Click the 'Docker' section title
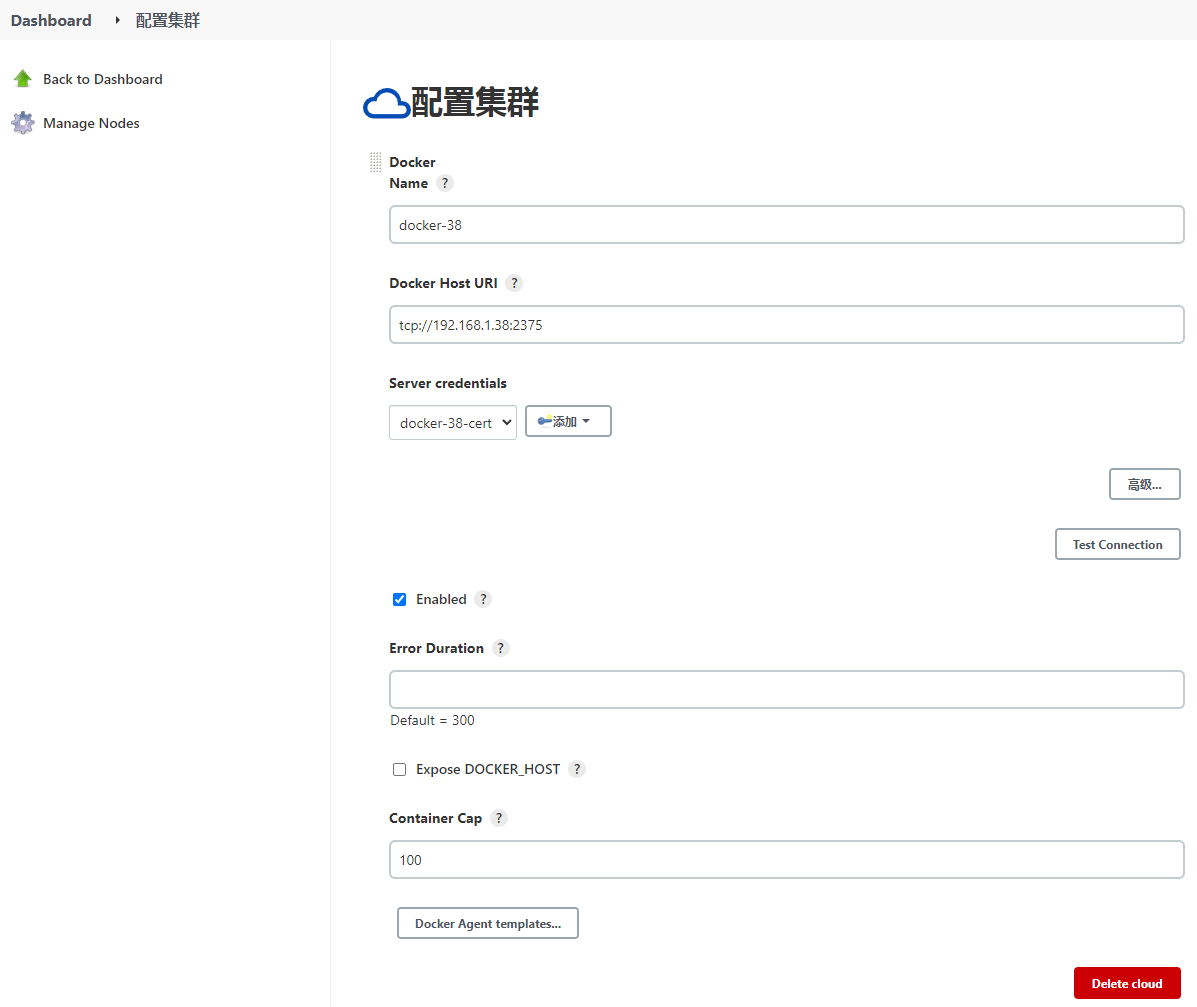The image size is (1197, 1007). pos(412,162)
